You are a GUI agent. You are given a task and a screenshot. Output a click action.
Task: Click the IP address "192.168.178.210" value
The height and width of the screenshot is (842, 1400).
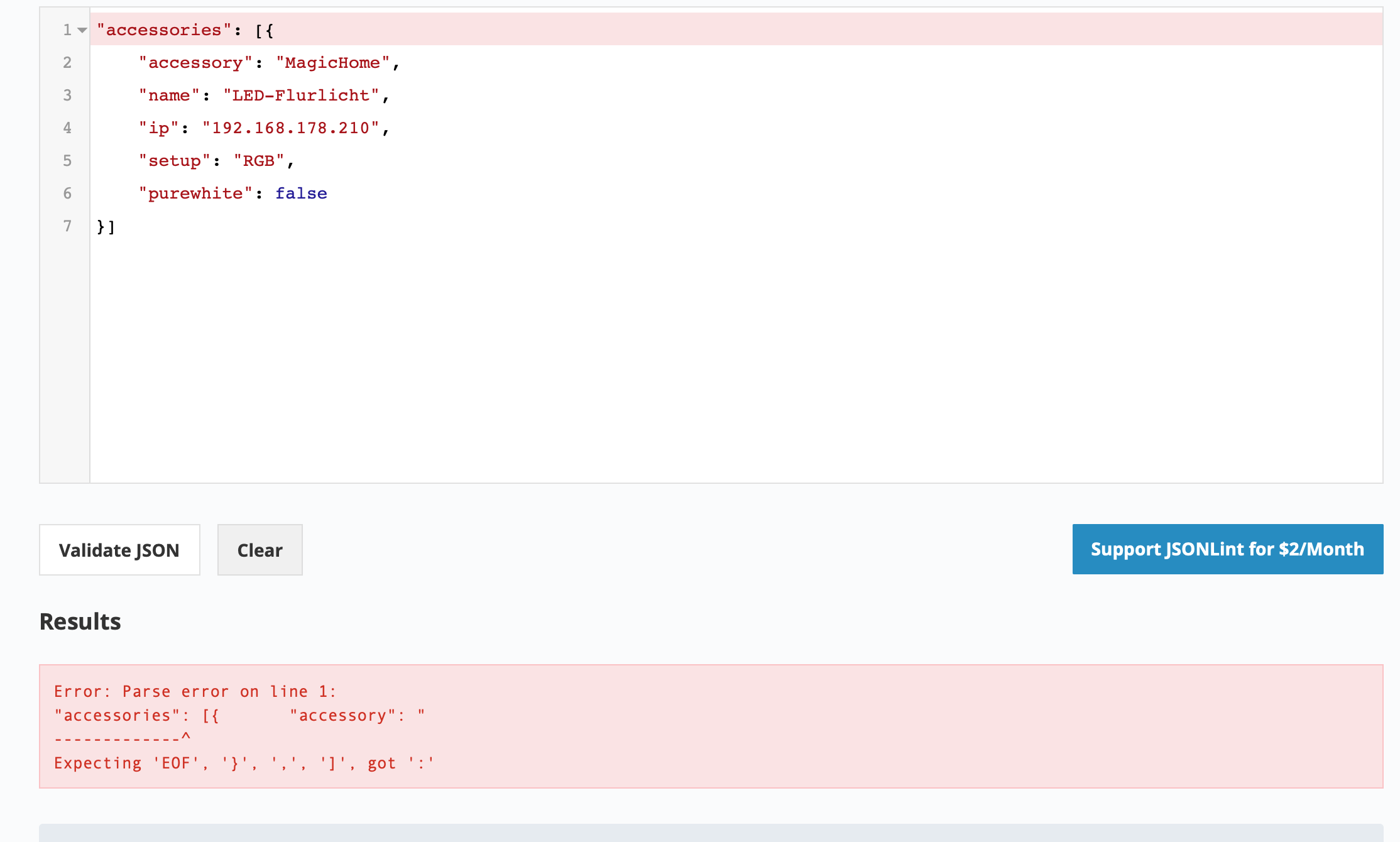[290, 128]
